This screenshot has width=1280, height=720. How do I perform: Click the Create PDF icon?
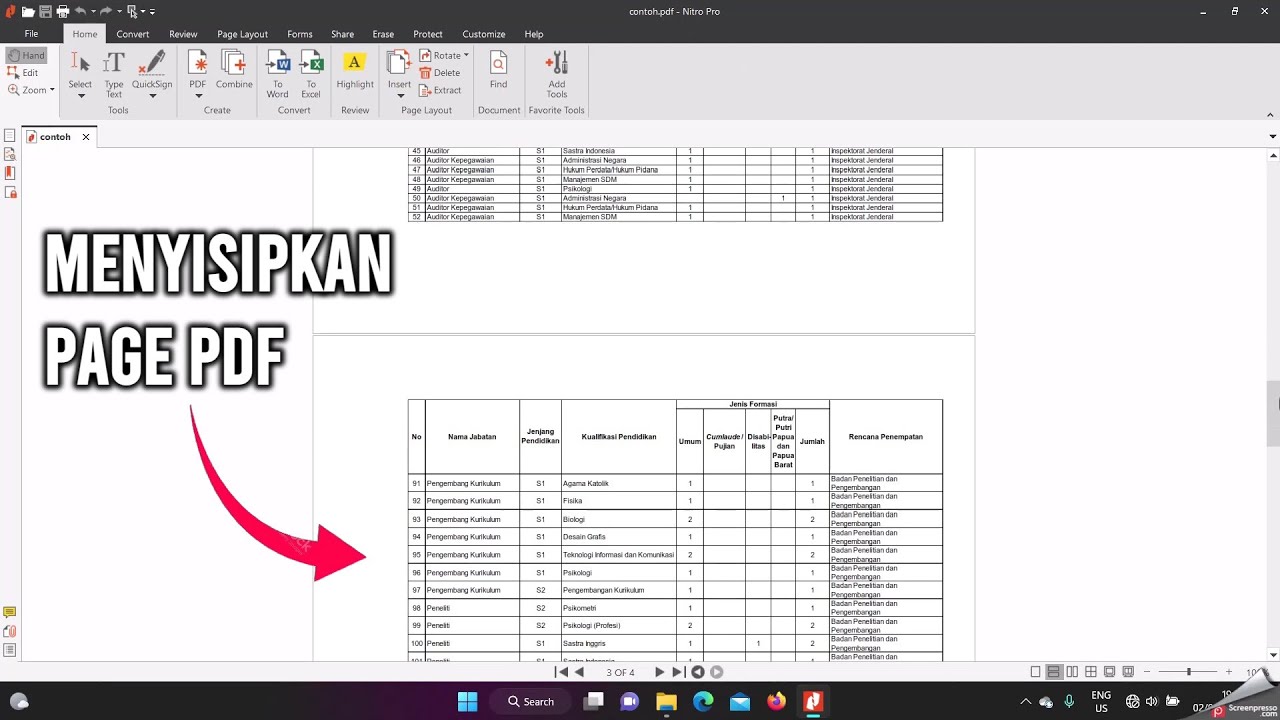pyautogui.click(x=198, y=63)
